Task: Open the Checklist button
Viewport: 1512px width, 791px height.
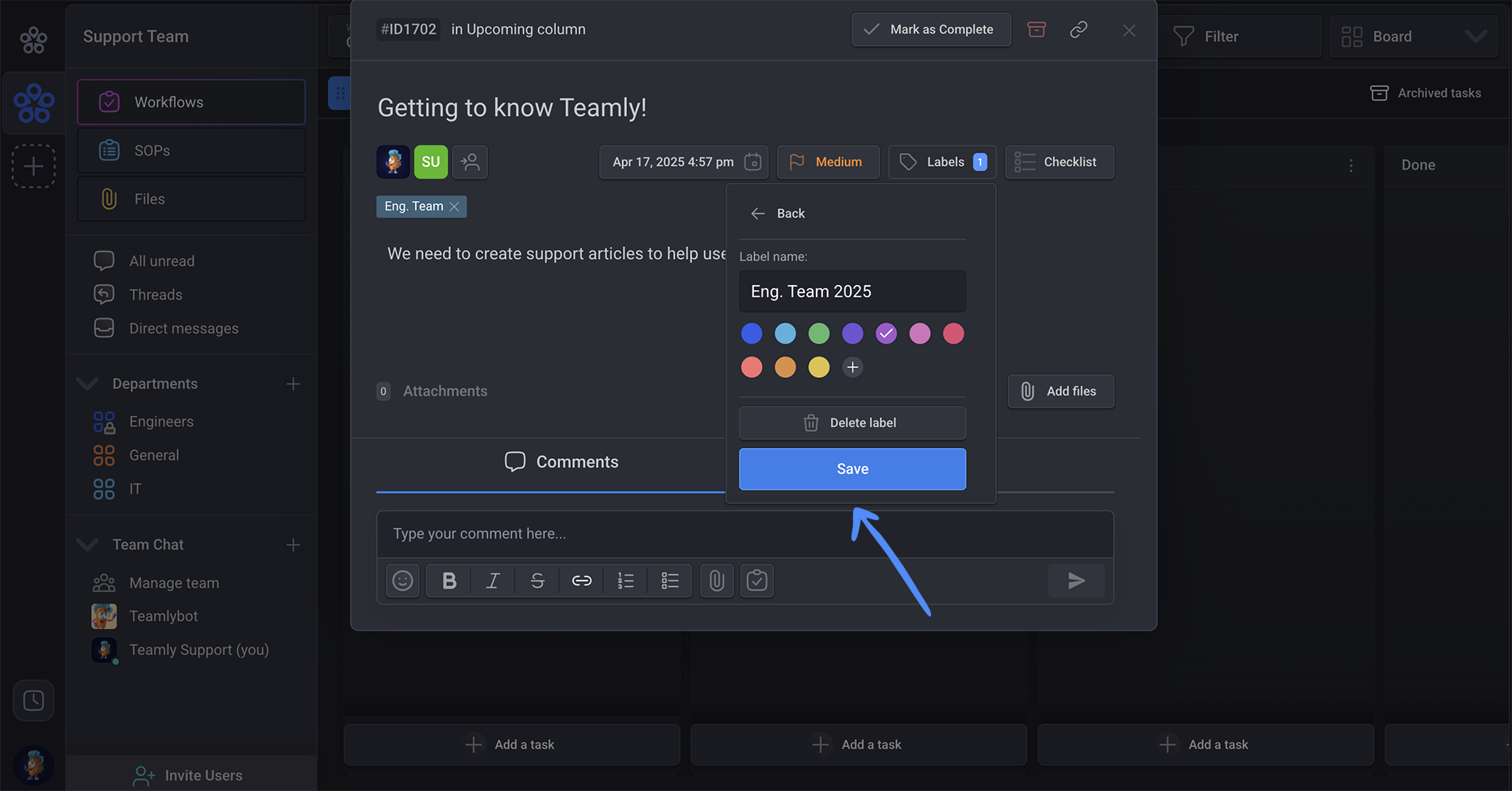Action: click(1060, 162)
